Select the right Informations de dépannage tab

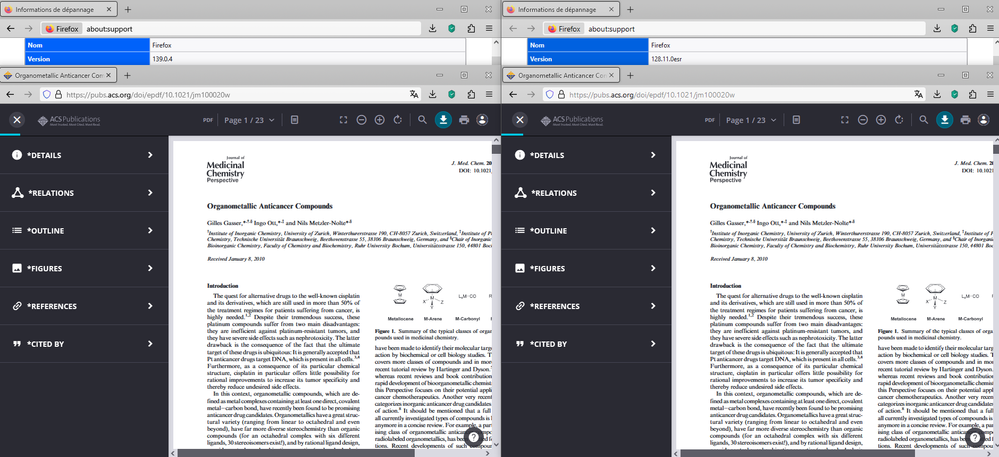[x=561, y=10]
